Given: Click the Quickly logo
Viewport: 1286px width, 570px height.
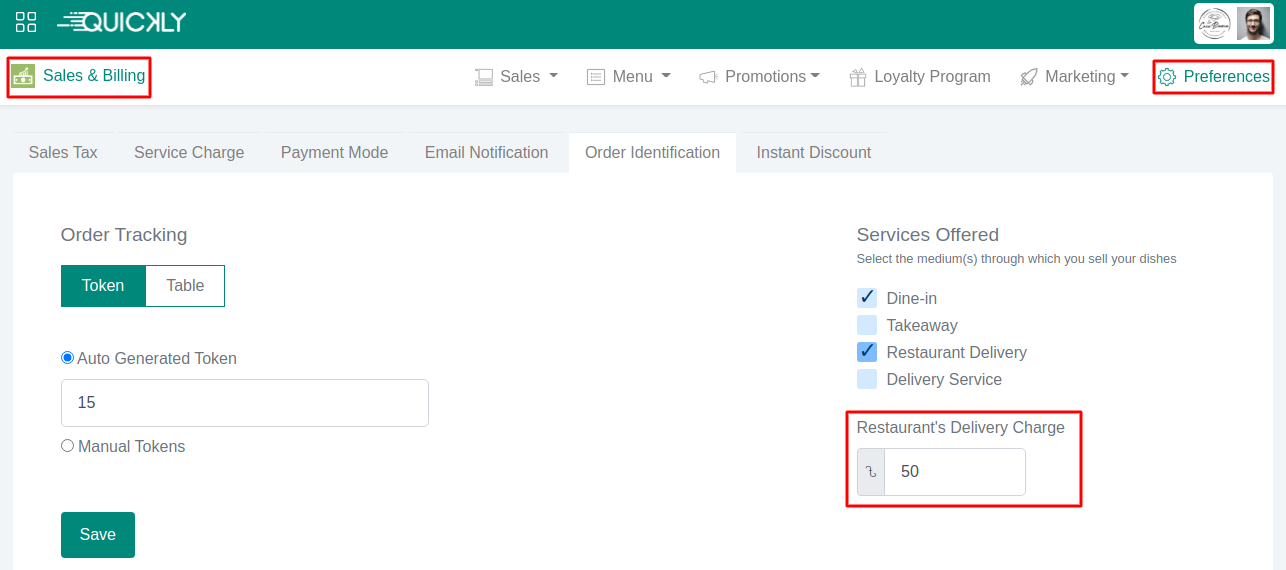Looking at the screenshot, I should (x=122, y=22).
